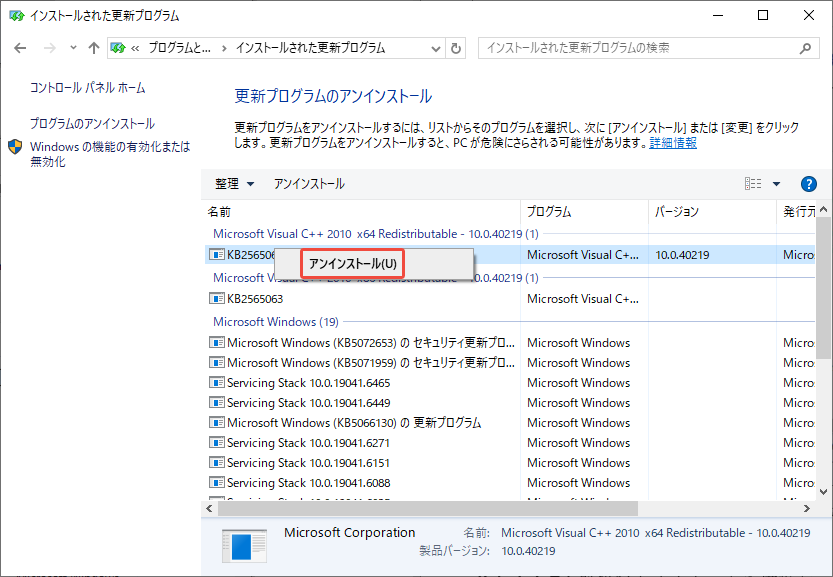Click the Up one level arrow icon

[93, 47]
